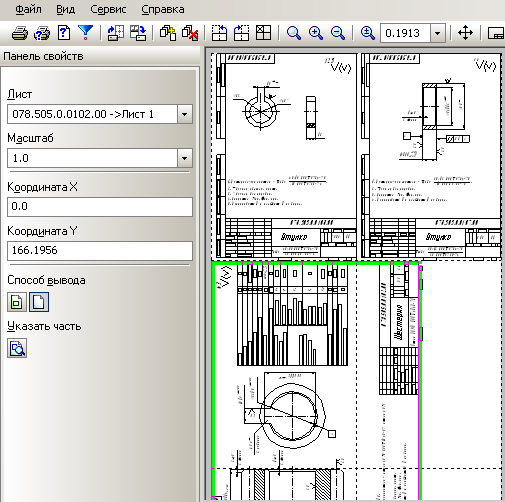Open the Сервис menu
The image size is (505, 502).
coord(108,9)
